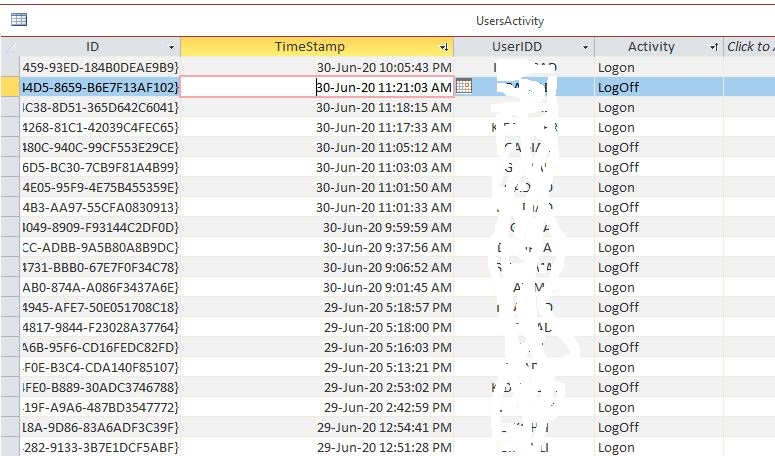The width and height of the screenshot is (775, 456).
Task: Click the 'Click to Add' column header
Action: coord(749,47)
